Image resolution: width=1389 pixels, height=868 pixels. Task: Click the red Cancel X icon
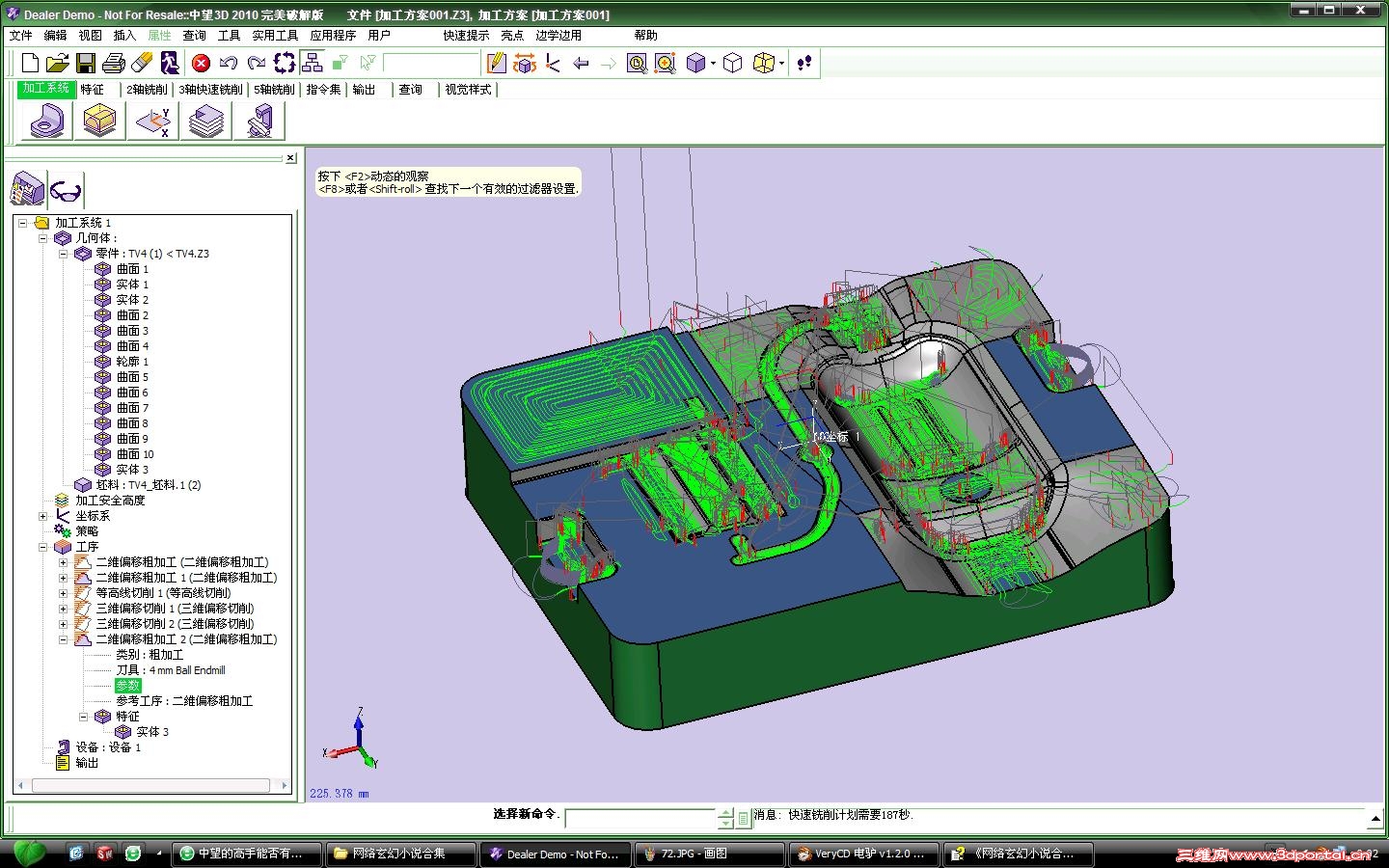201,64
